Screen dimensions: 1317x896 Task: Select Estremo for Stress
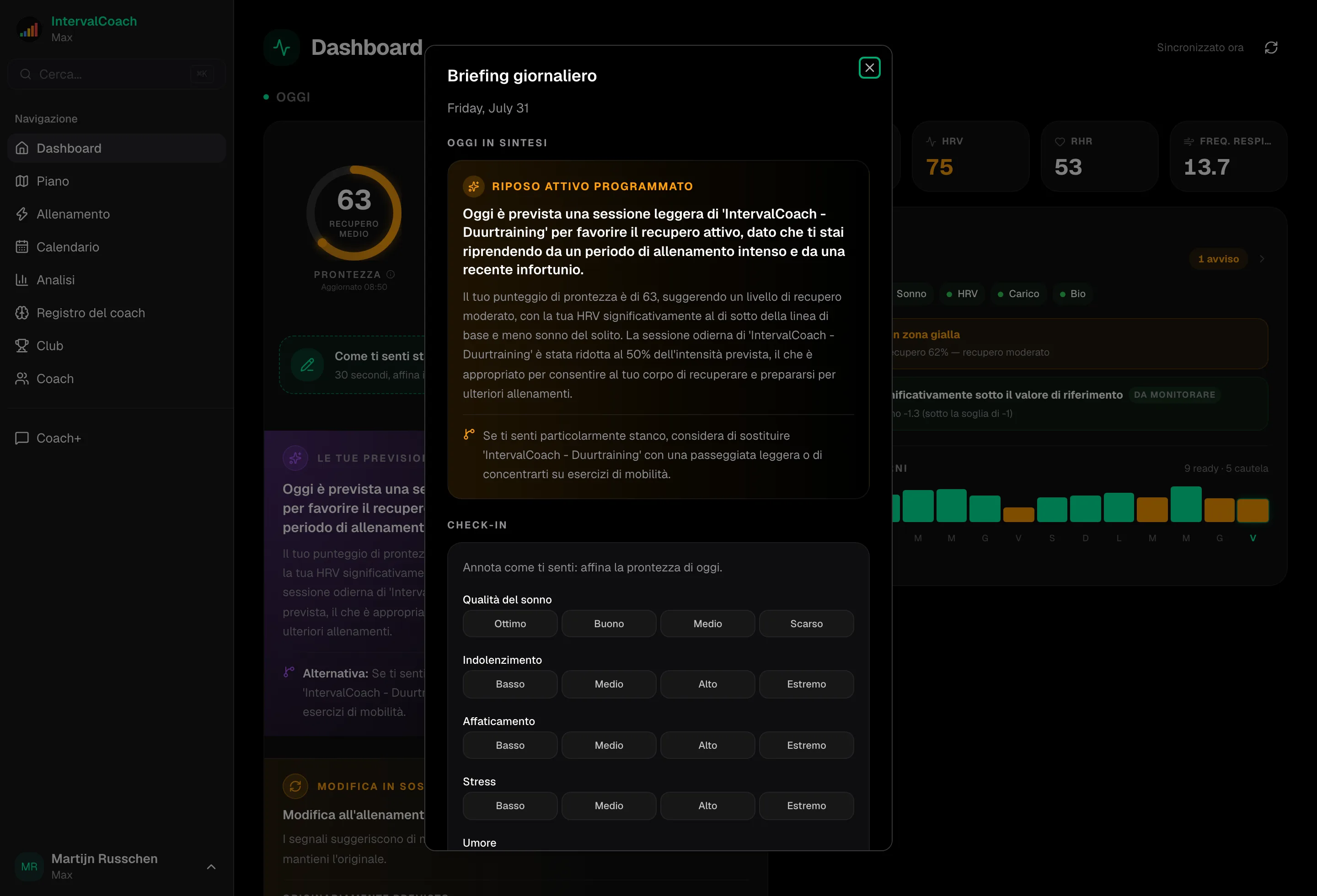pyautogui.click(x=806, y=805)
